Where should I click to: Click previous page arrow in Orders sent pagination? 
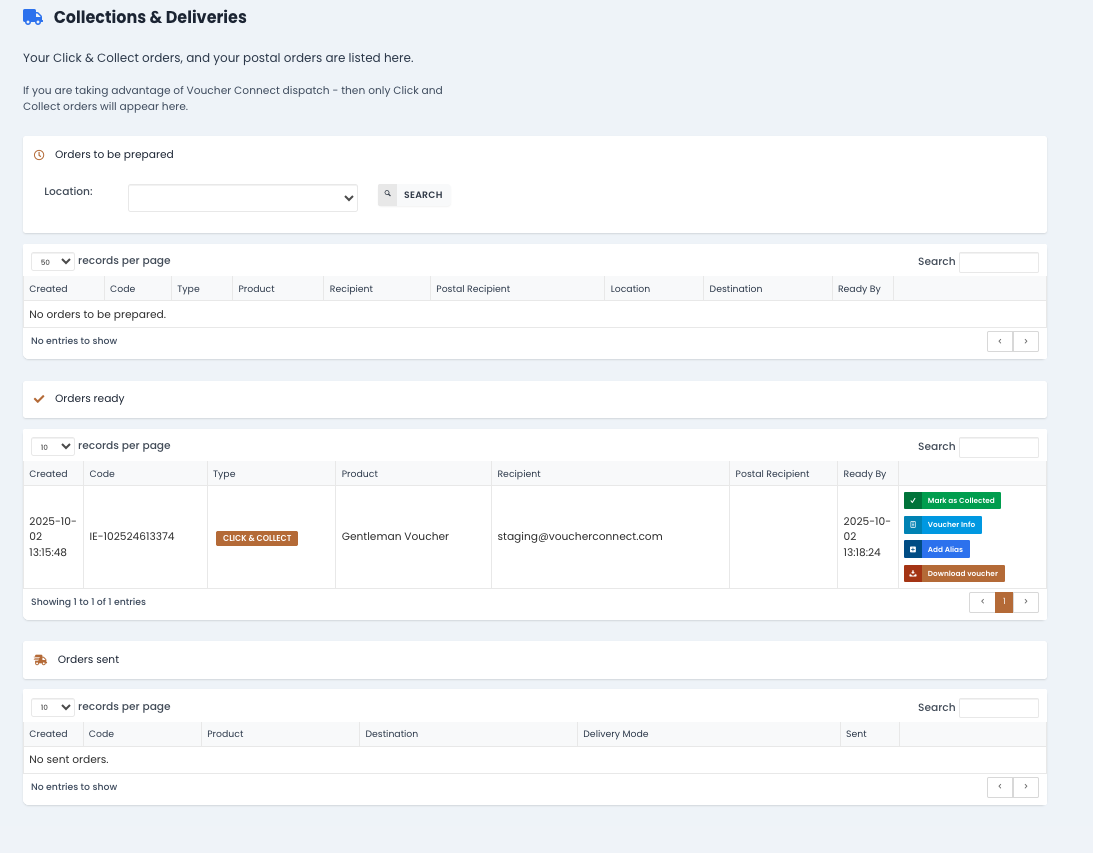coord(1000,788)
